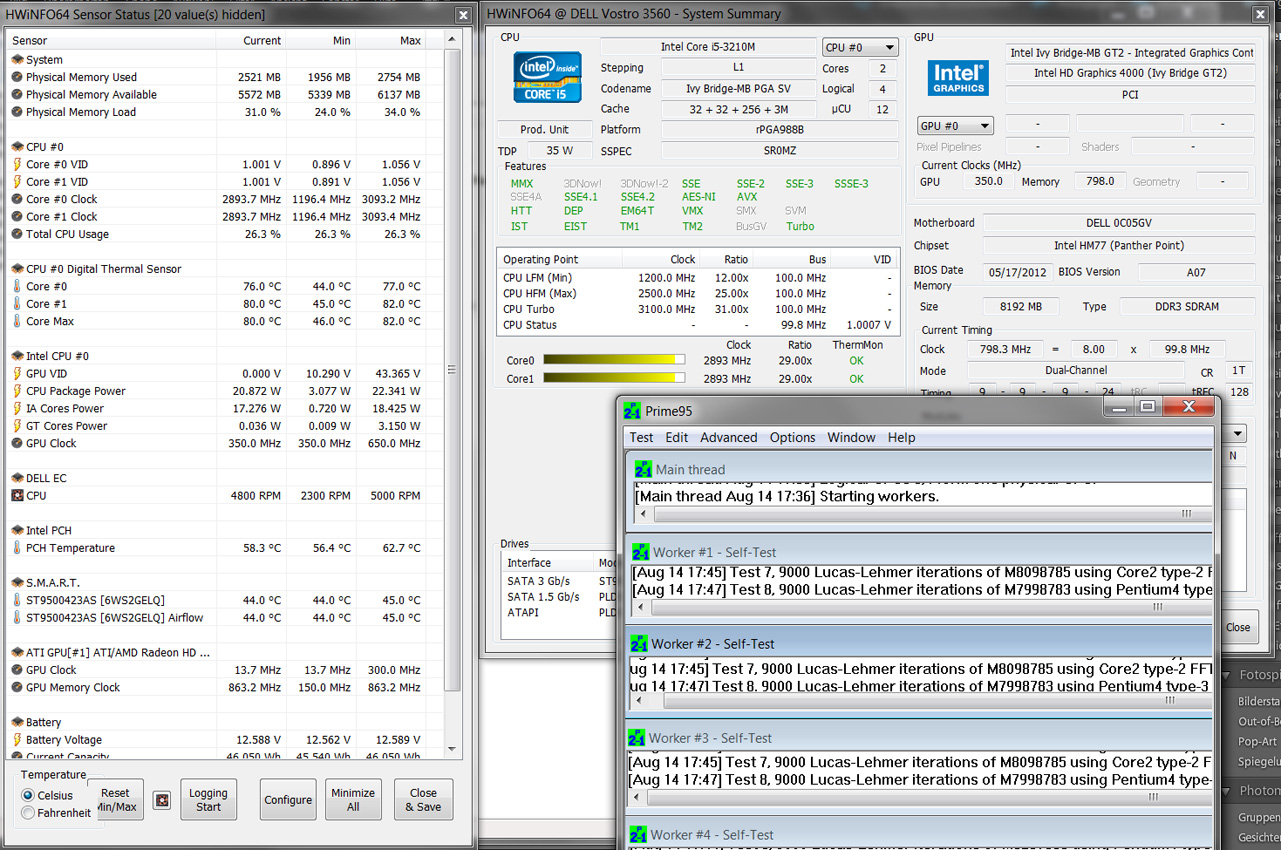Viewport: 1281px width, 850px height.
Task: Click the Minimize All button
Action: point(353,800)
